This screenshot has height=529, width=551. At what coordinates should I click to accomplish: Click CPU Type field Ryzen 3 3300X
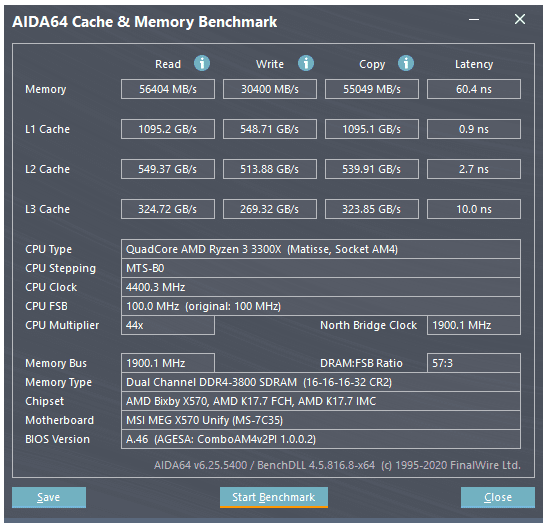coord(321,249)
